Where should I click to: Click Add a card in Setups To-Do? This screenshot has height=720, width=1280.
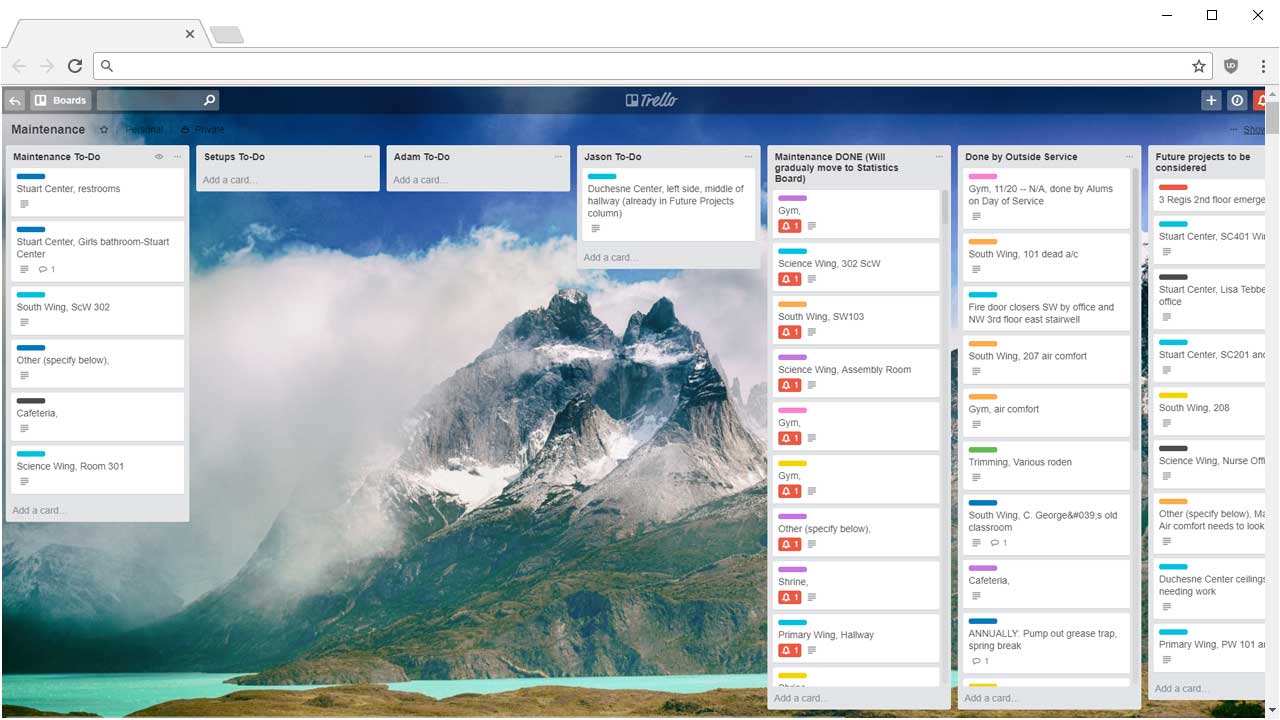tap(230, 180)
